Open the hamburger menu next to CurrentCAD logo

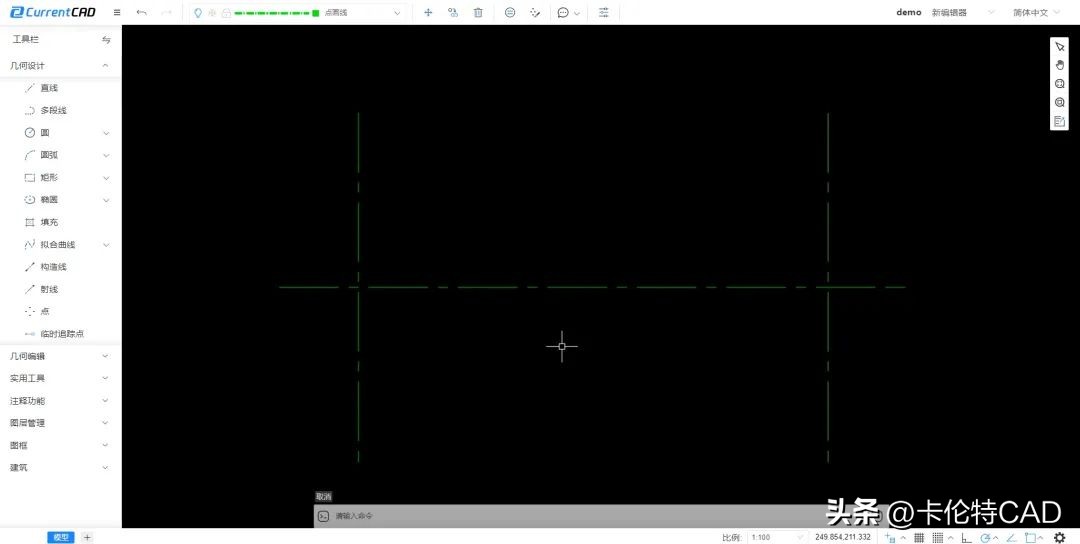[x=117, y=12]
